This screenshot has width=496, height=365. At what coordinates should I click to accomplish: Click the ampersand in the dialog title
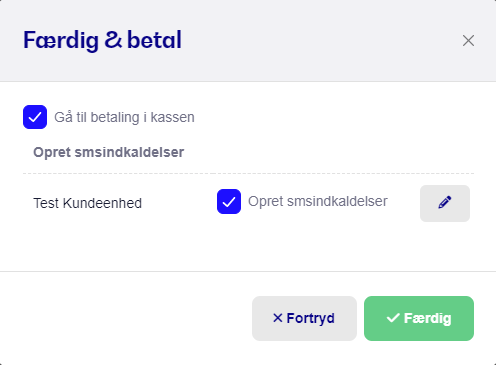point(113,40)
